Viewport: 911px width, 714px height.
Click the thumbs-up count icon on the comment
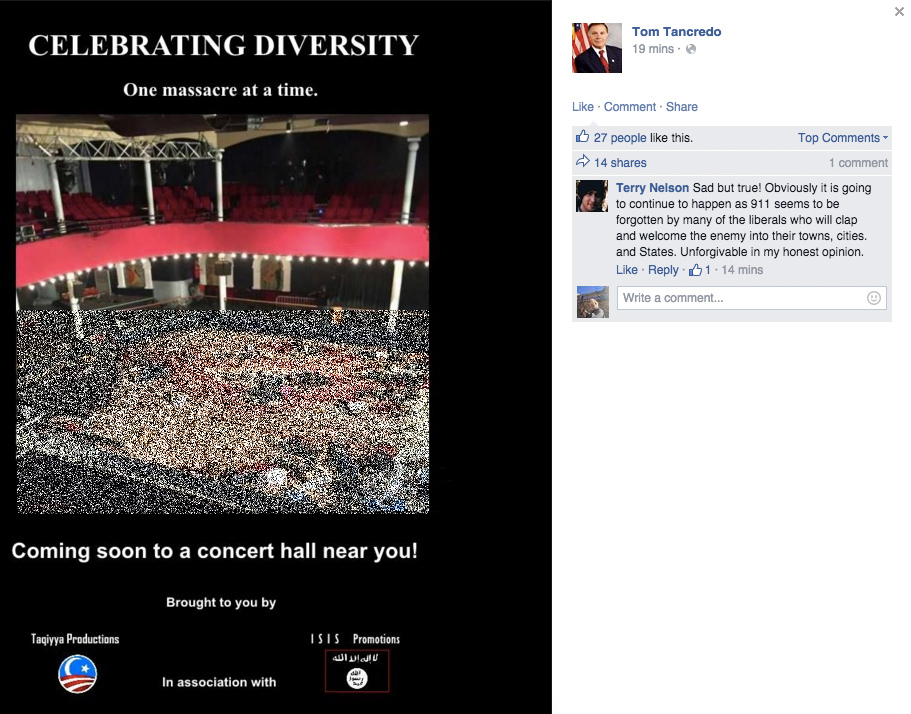click(696, 270)
